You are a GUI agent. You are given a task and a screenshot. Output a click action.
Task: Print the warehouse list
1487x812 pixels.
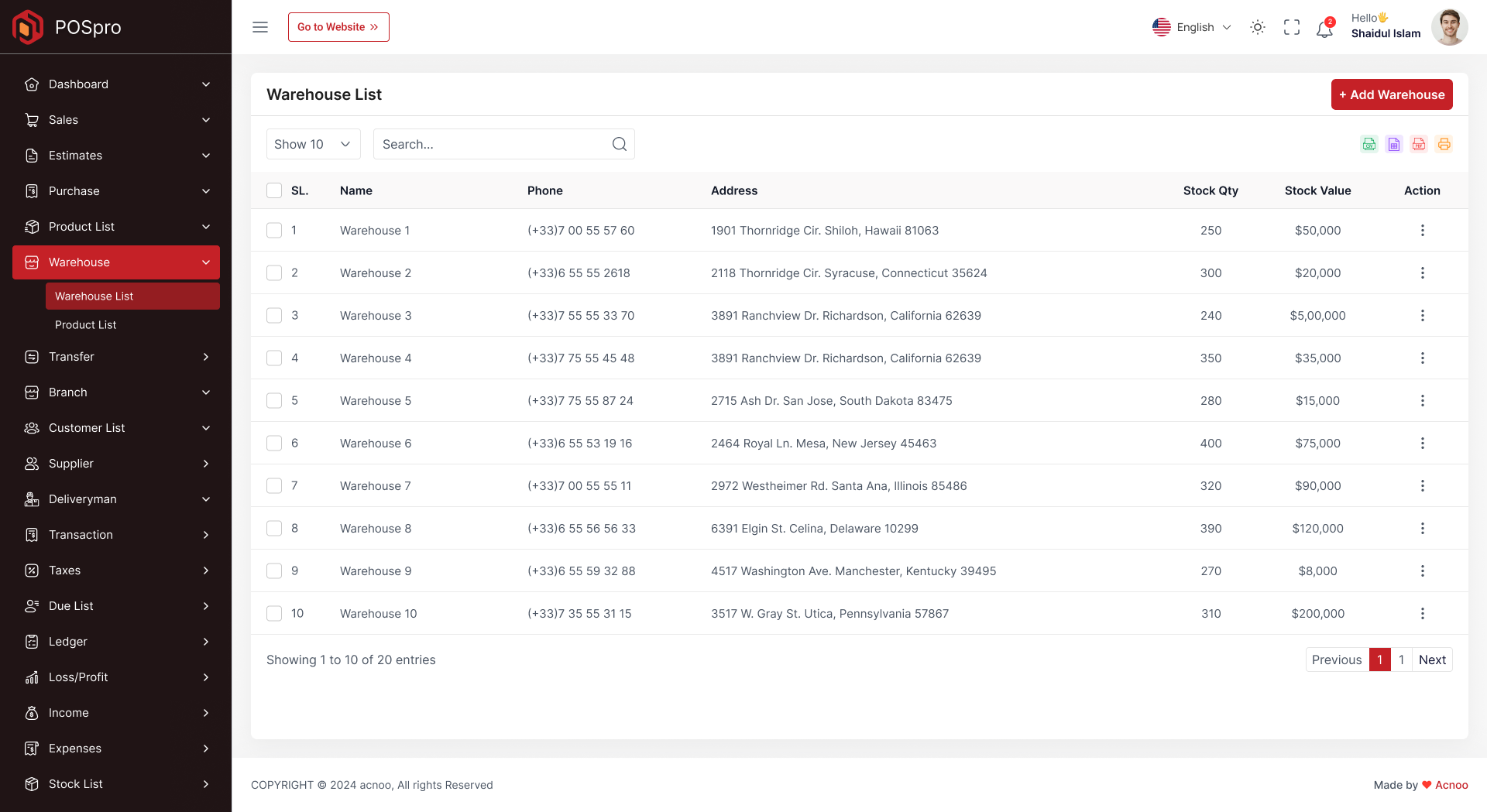[x=1444, y=144]
